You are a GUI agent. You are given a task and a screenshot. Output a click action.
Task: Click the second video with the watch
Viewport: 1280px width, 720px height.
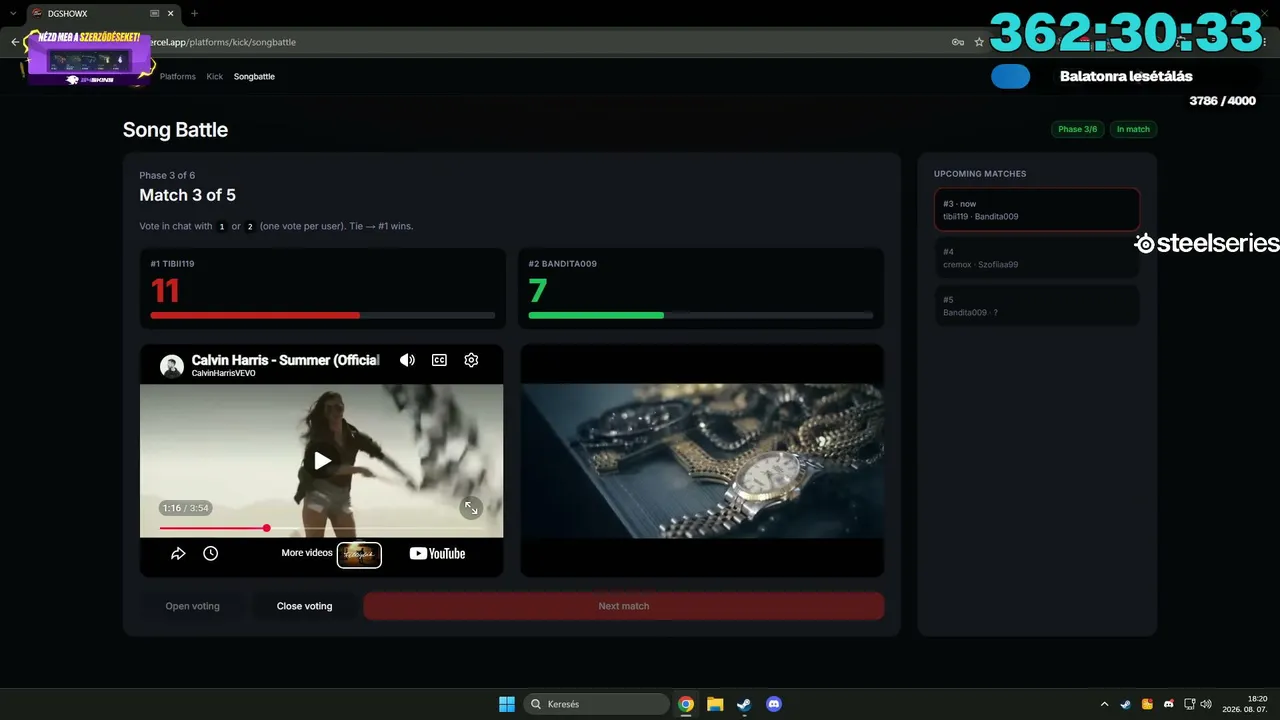[x=702, y=461]
